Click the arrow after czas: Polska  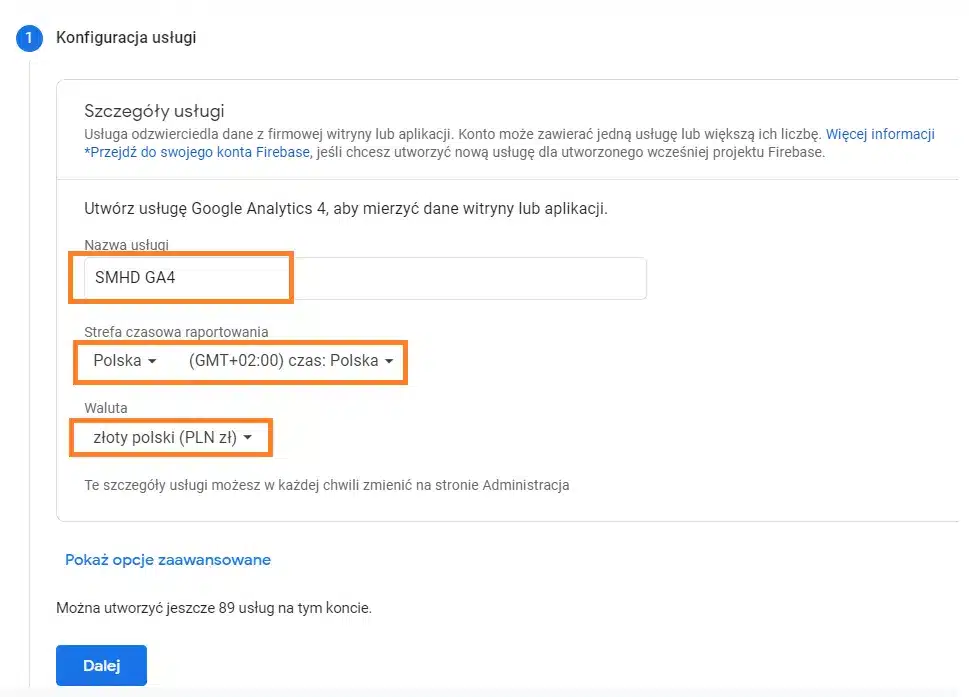click(x=389, y=361)
